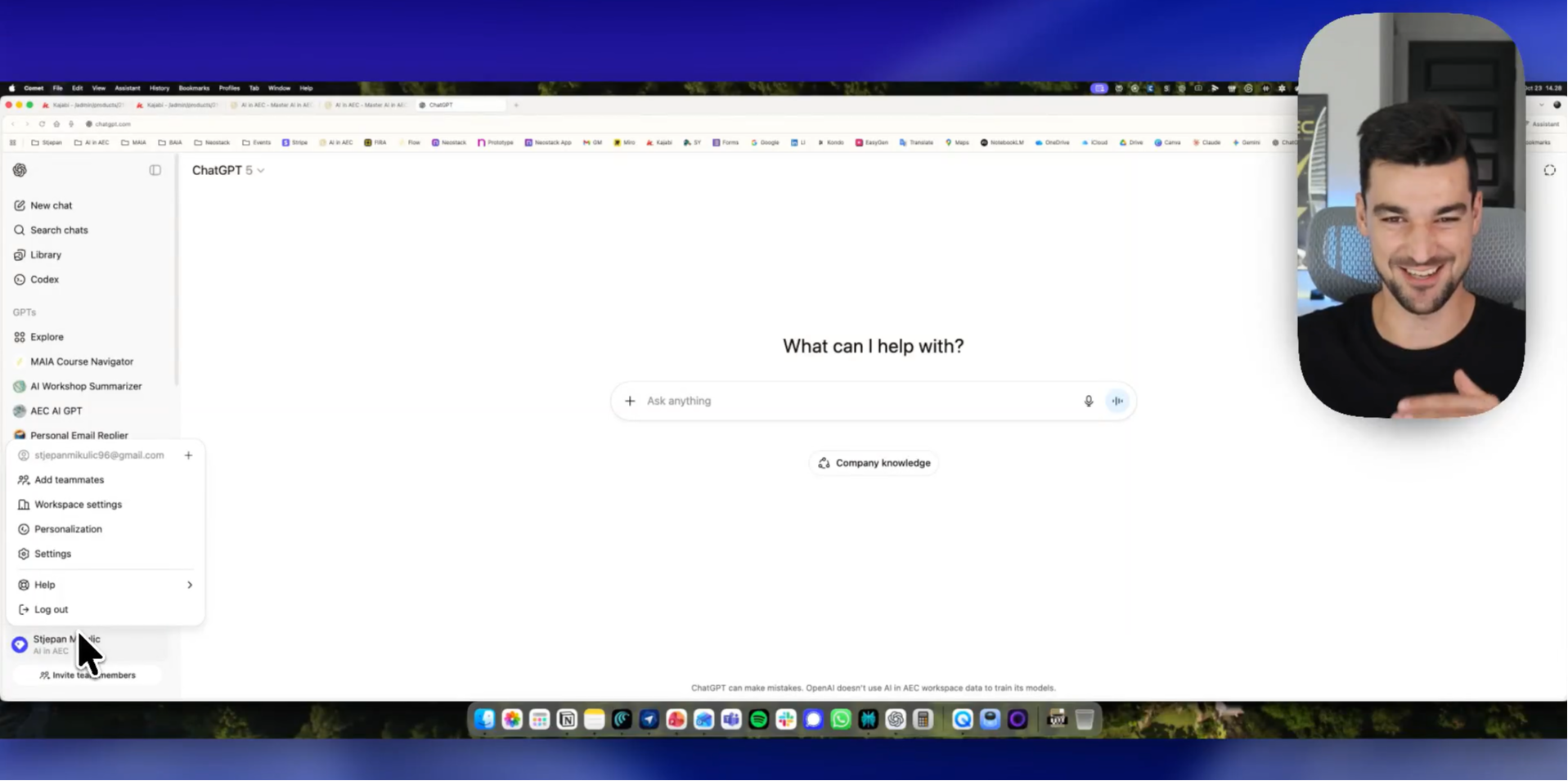Open the NotebookLM bookmark
This screenshot has width=1568, height=781.
click(x=1002, y=142)
